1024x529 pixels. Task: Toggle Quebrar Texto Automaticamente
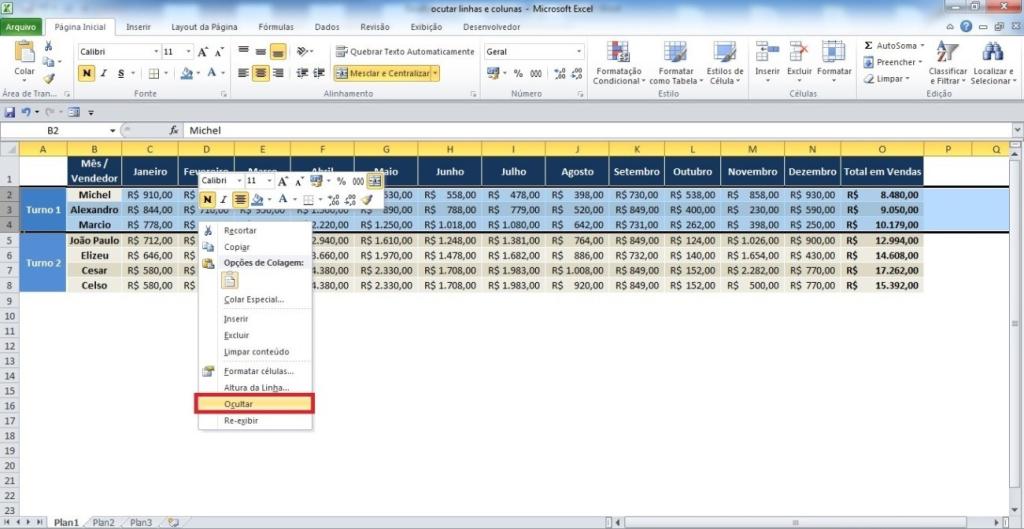404,51
